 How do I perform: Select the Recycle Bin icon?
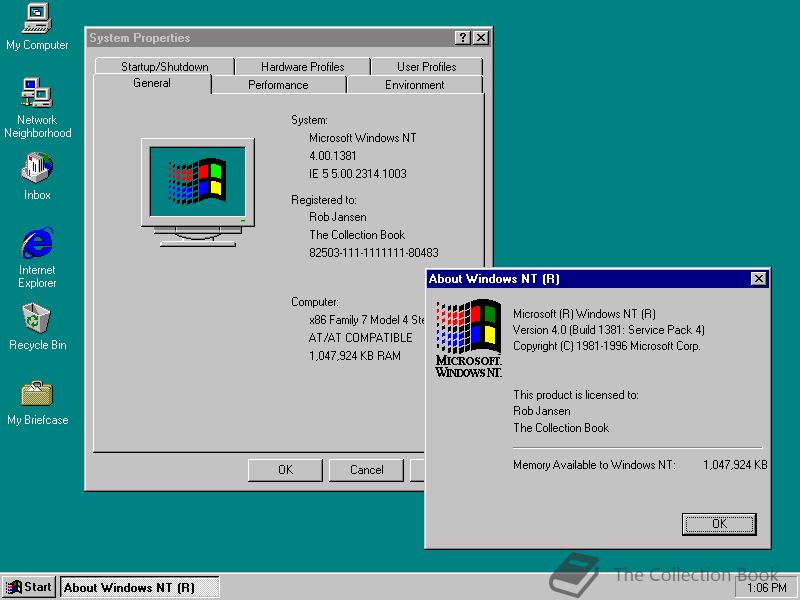tap(37, 327)
